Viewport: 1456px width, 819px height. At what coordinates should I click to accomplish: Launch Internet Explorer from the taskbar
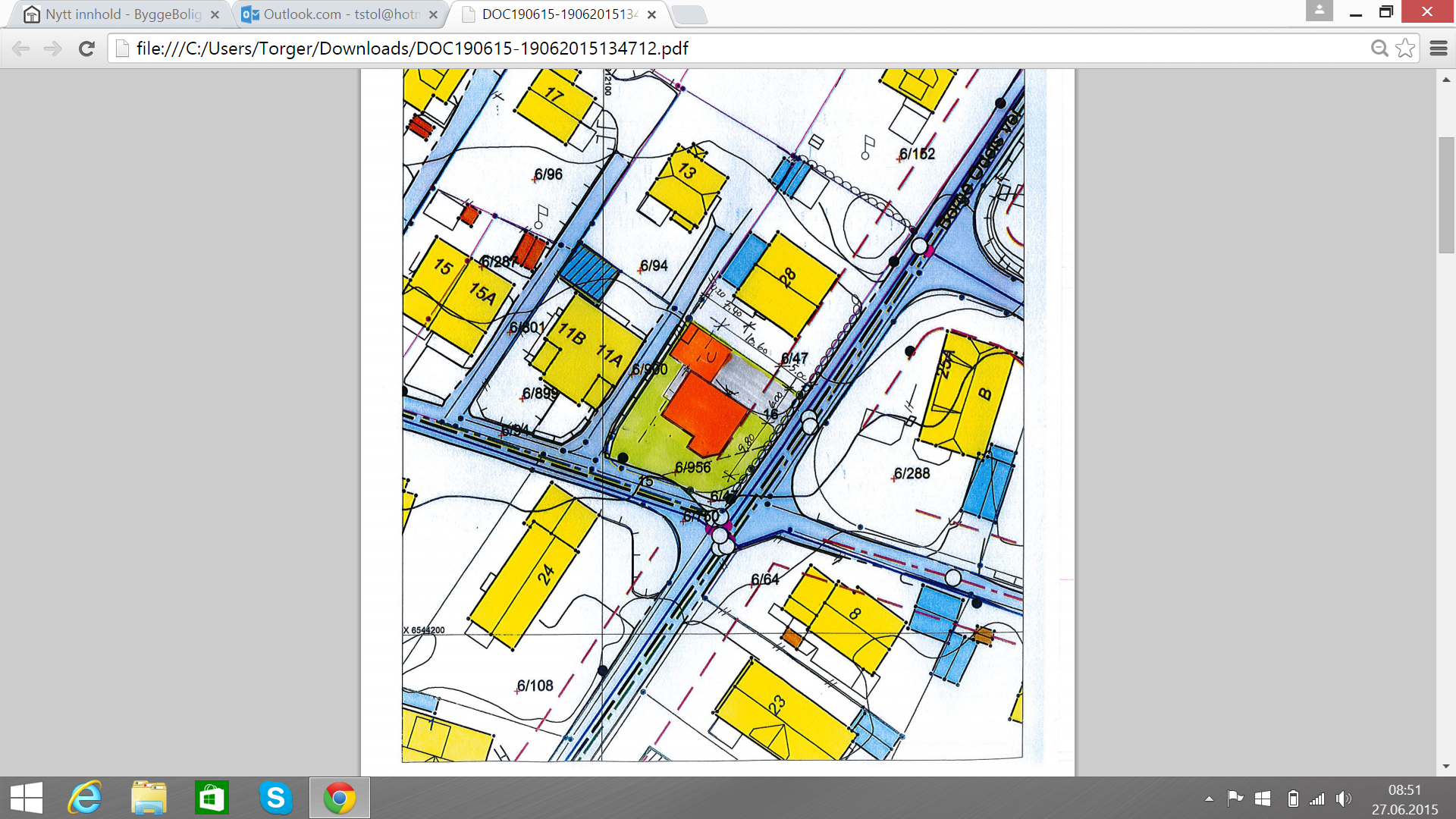(85, 798)
